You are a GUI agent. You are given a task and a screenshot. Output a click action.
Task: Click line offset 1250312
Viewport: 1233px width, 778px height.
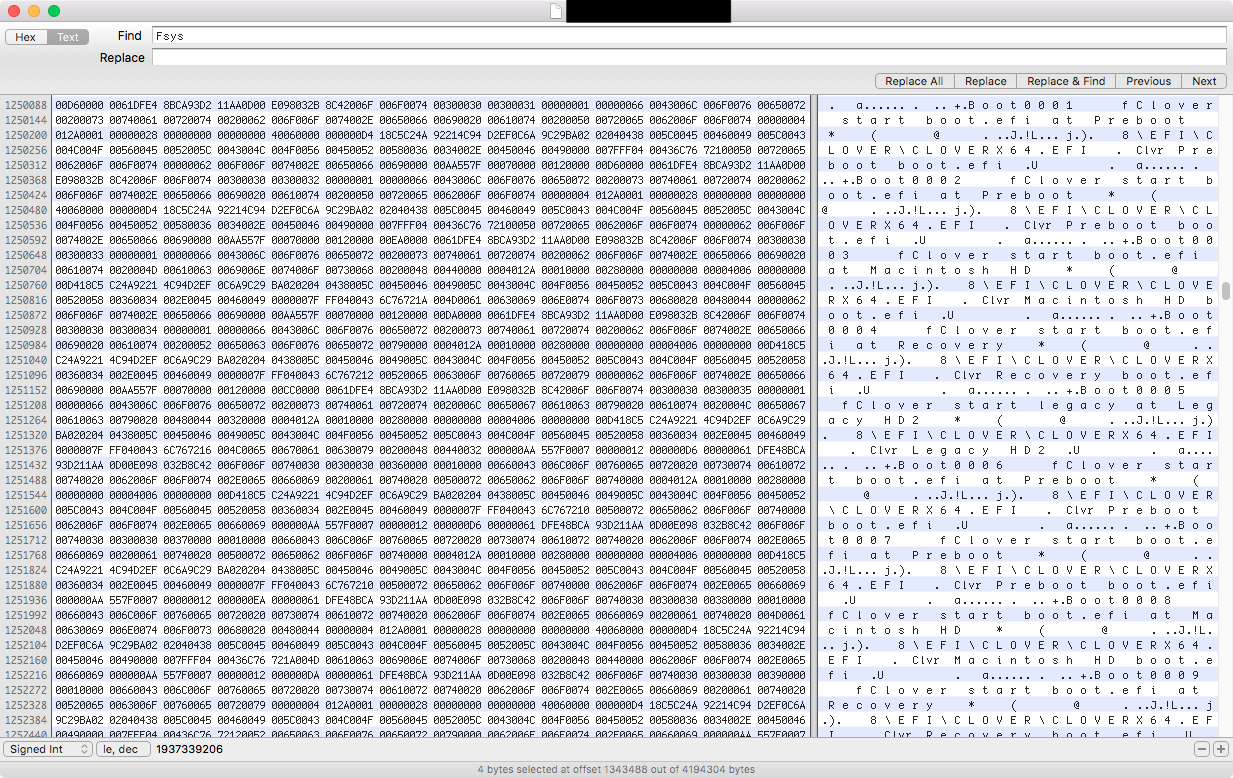point(25,165)
